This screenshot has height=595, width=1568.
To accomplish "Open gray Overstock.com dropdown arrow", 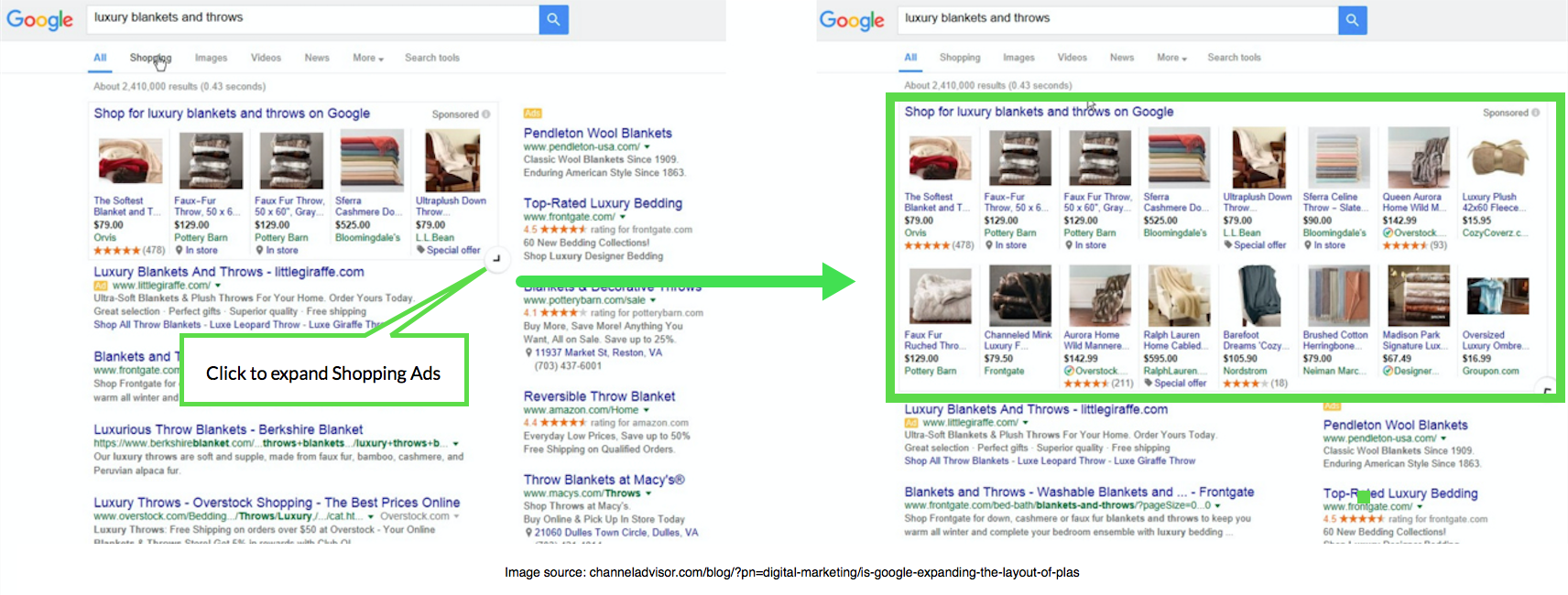I will coord(456,516).
